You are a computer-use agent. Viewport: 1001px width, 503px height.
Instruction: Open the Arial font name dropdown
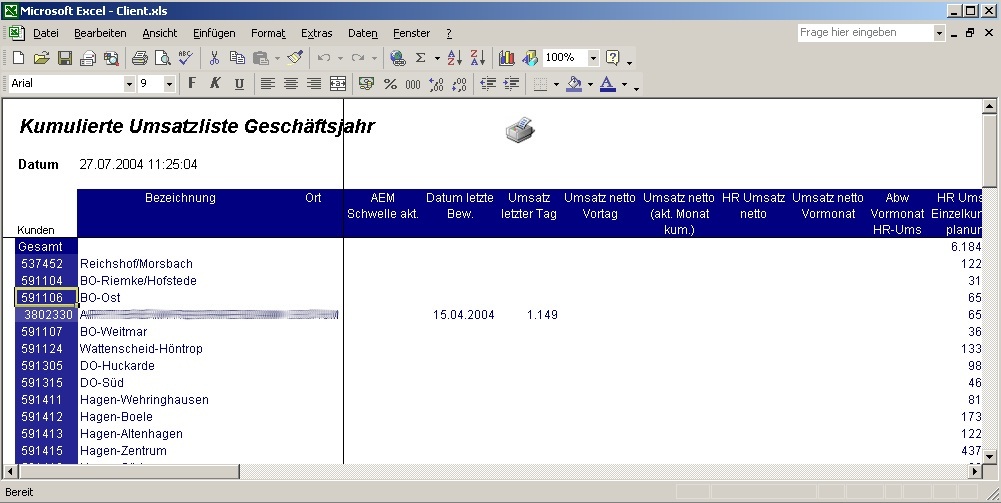point(129,84)
